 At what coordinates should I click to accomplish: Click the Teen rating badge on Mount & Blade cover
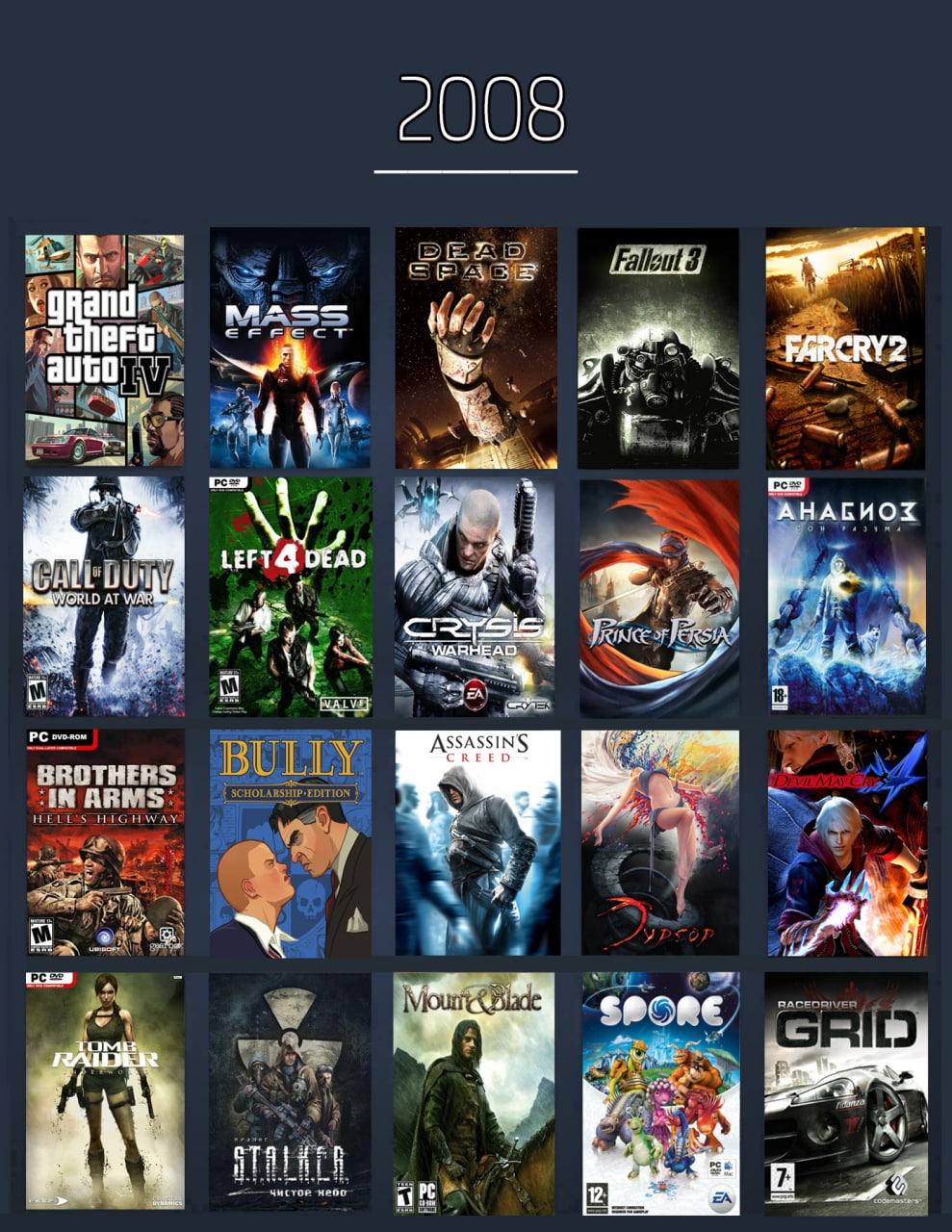click(x=404, y=1195)
